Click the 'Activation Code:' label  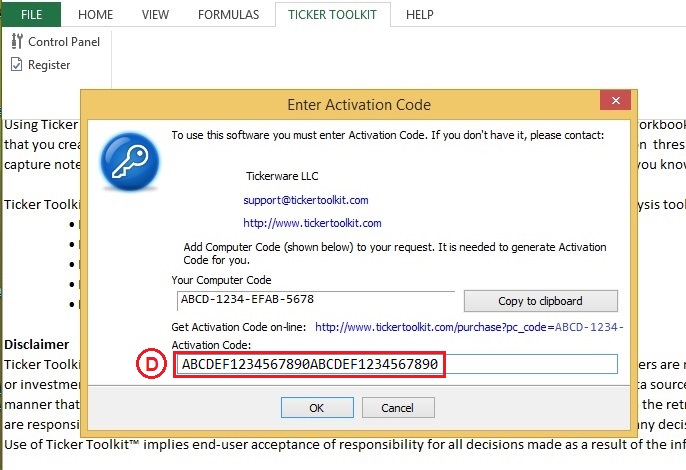tap(211, 345)
